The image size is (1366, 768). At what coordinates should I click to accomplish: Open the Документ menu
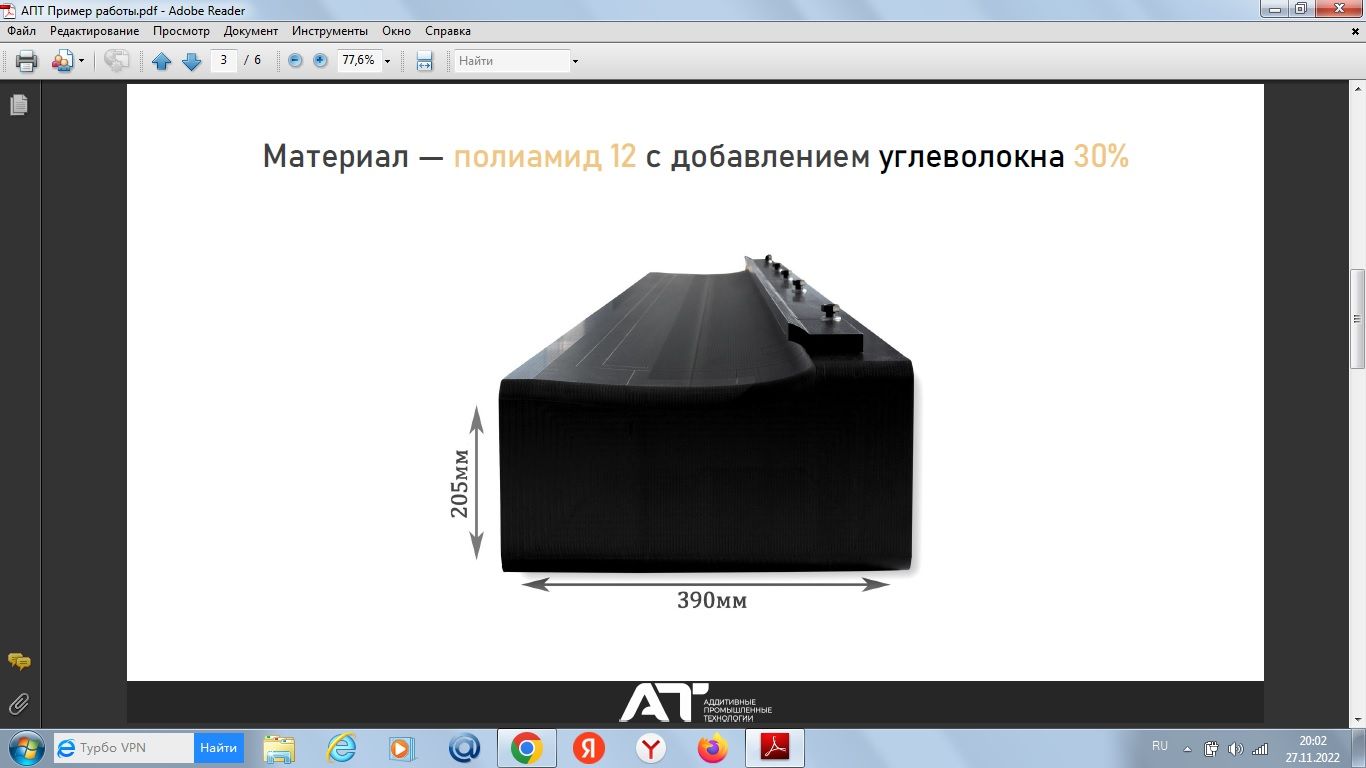[x=251, y=31]
